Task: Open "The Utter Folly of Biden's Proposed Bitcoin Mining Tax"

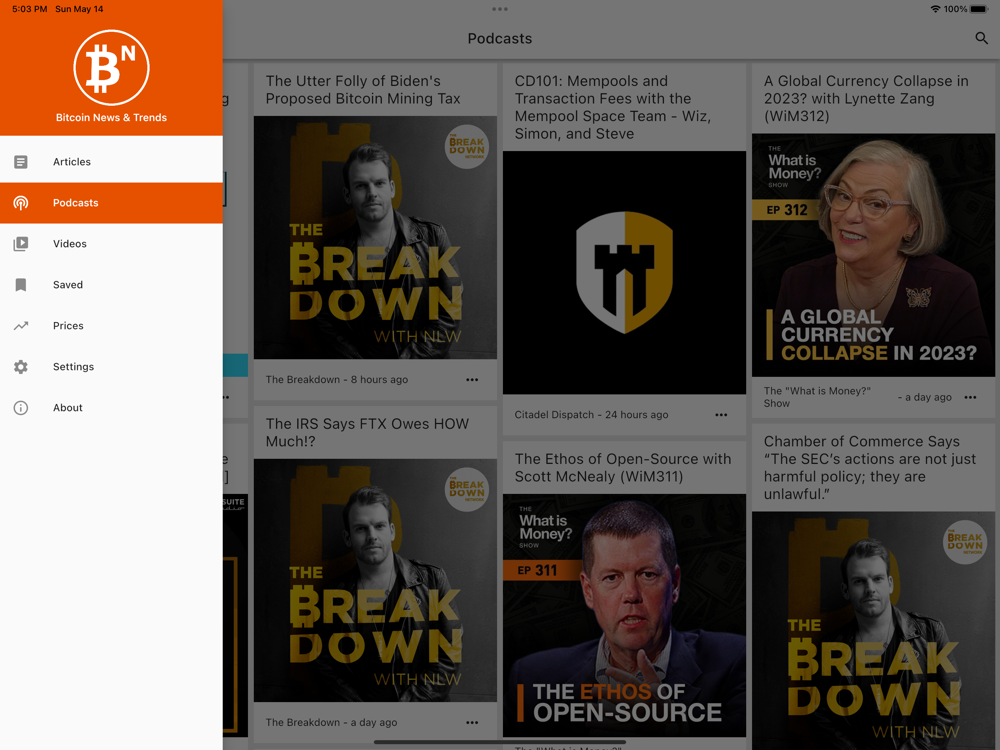Action: 363,90
